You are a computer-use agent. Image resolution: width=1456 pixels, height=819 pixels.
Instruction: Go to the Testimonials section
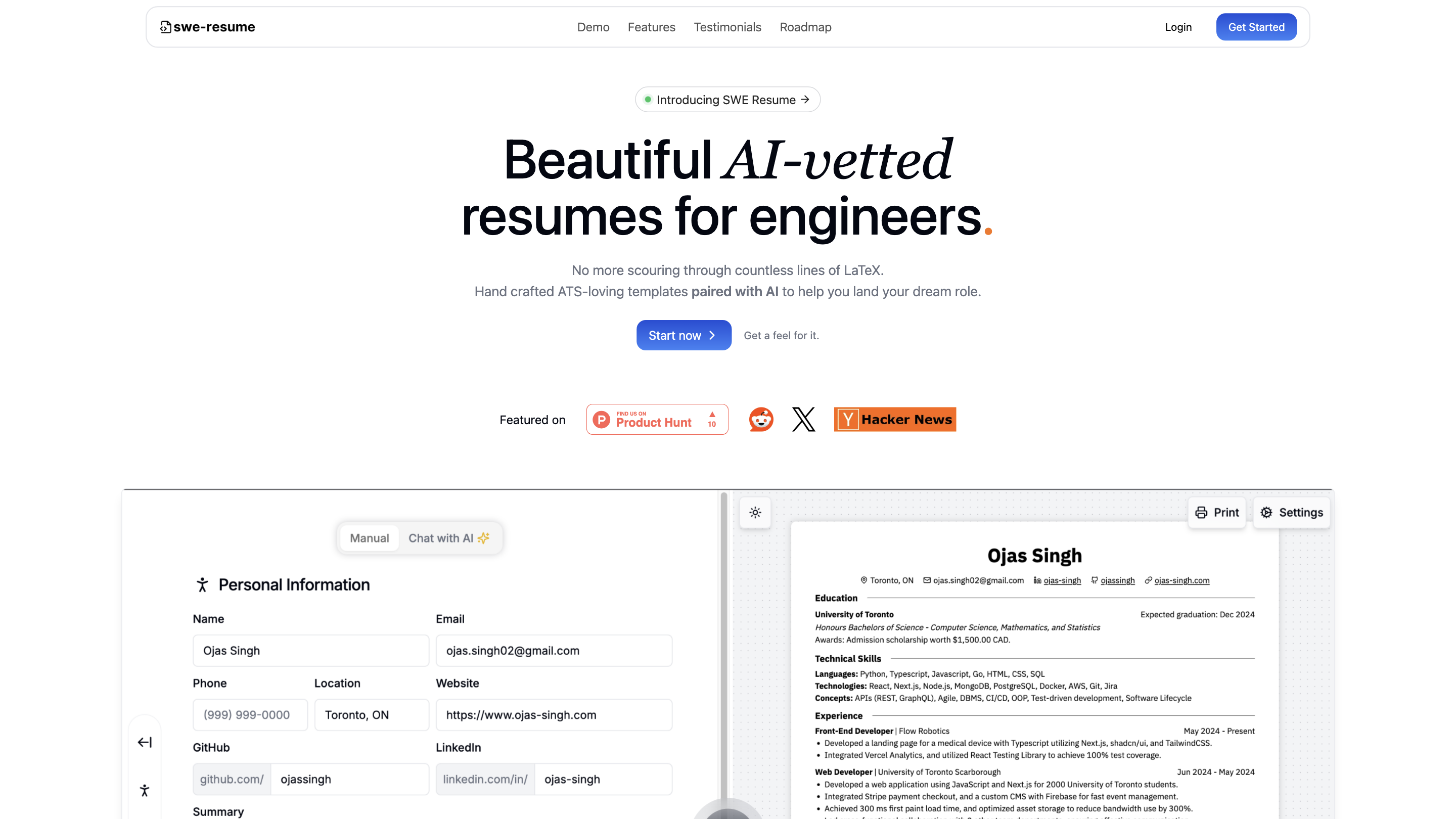tap(727, 27)
